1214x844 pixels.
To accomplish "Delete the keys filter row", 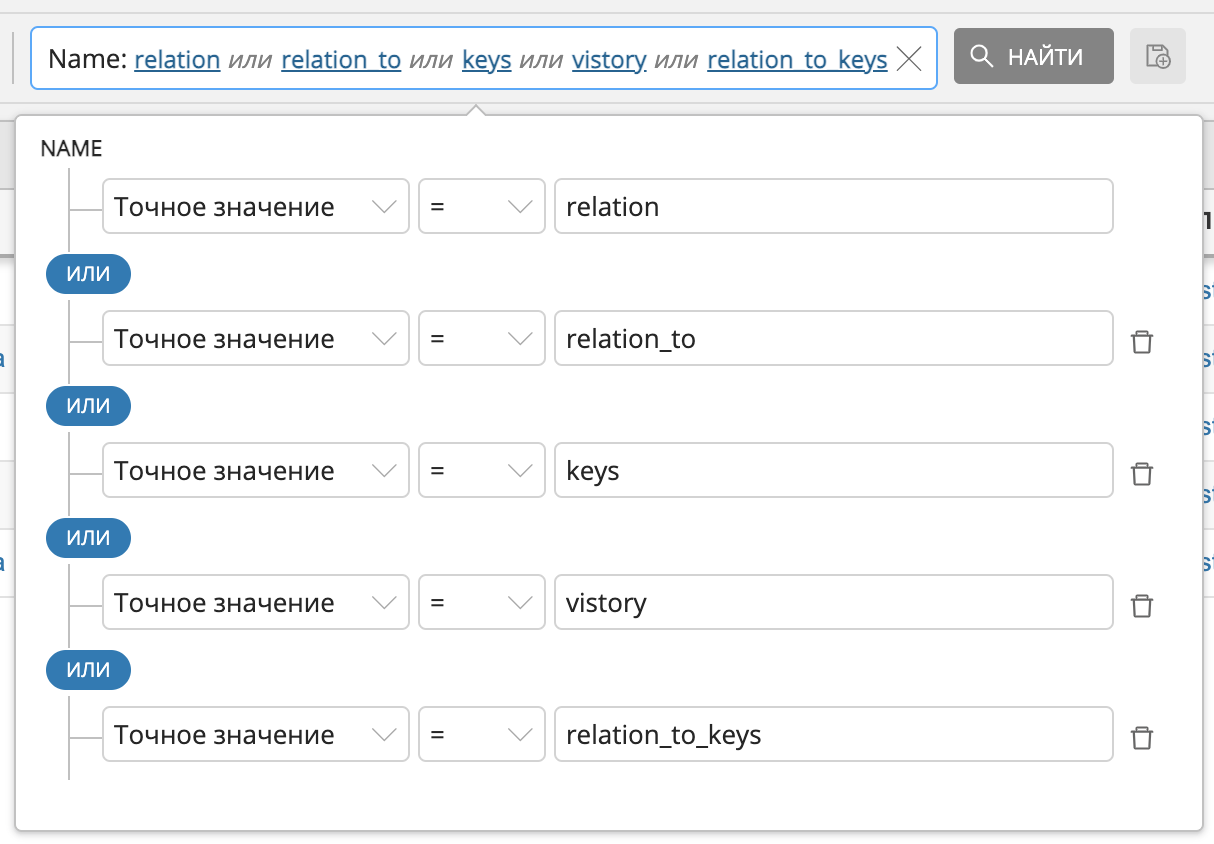I will (1141, 473).
